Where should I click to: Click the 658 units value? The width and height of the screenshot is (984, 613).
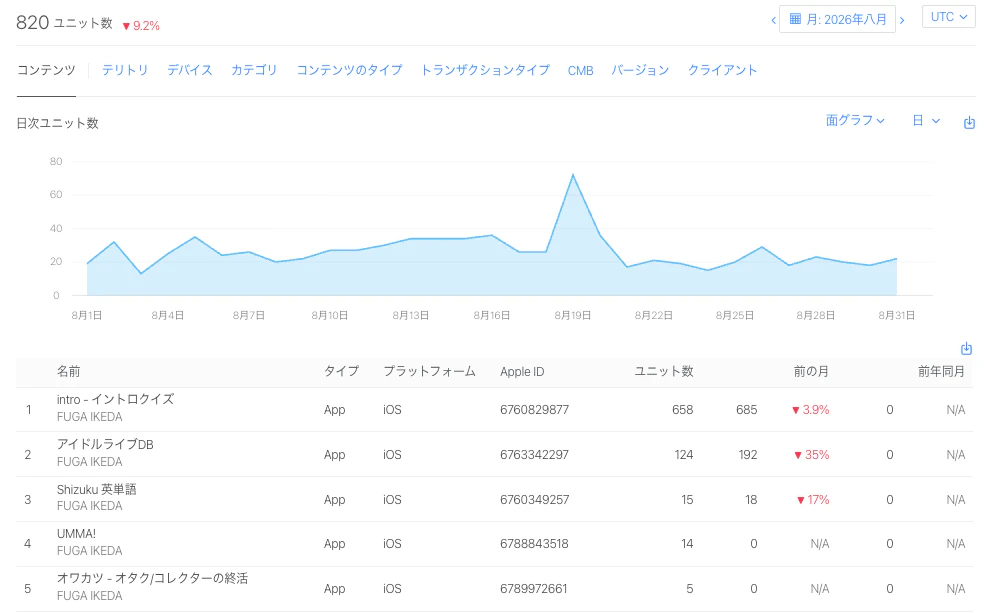tap(682, 410)
